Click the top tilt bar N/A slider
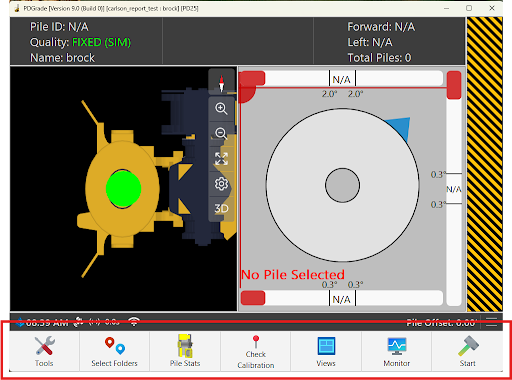This screenshot has width=512, height=380. tap(342, 78)
